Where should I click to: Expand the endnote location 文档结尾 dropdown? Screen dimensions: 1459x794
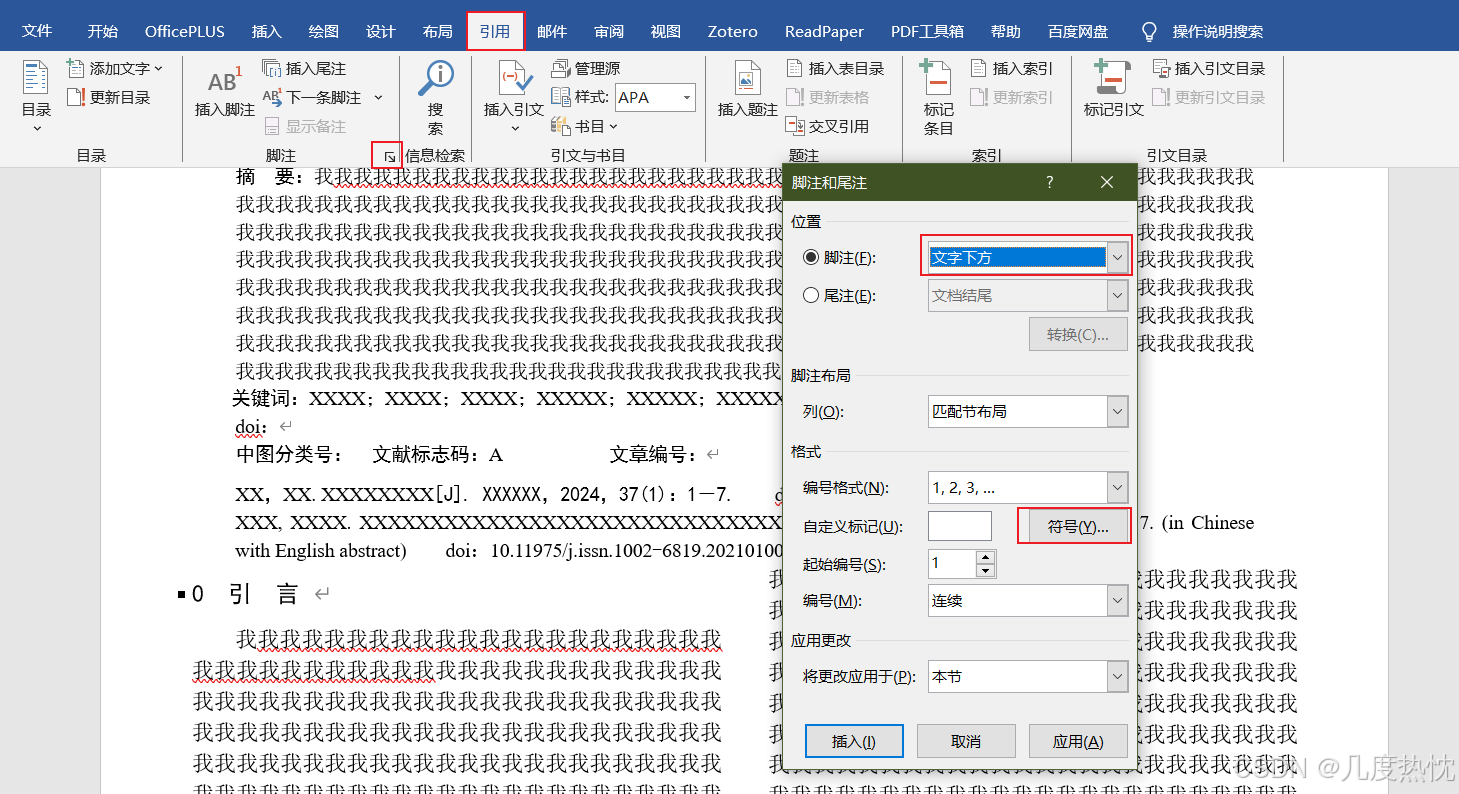pos(1117,295)
